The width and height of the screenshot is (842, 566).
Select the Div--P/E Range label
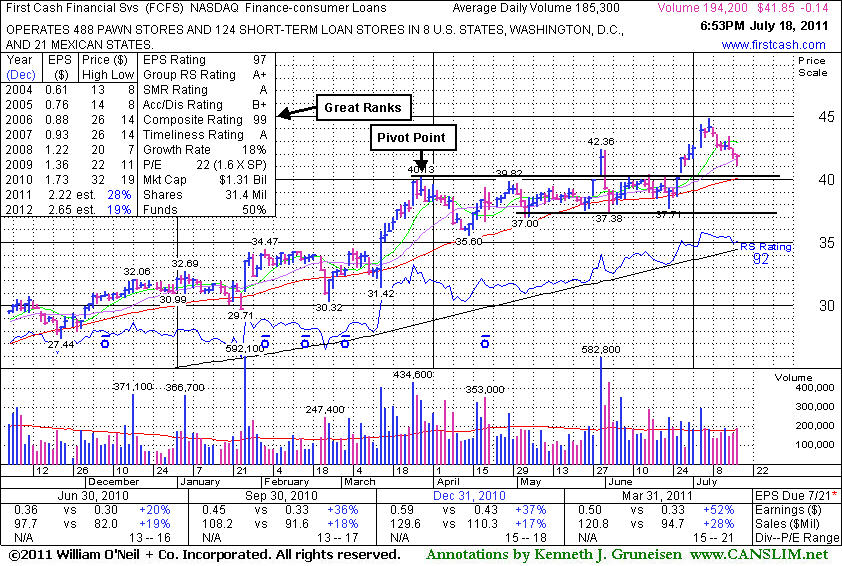pos(797,538)
